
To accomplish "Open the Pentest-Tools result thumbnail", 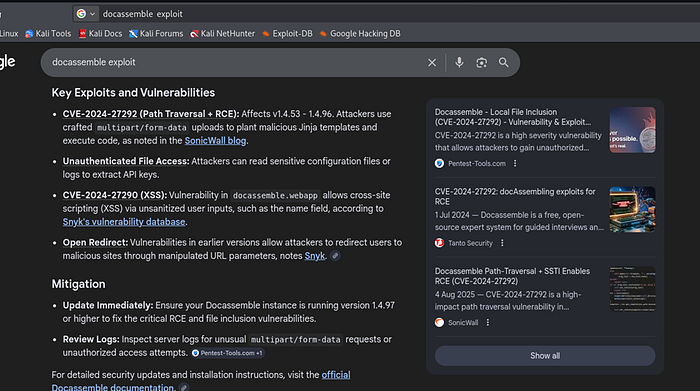I will pyautogui.click(x=633, y=130).
